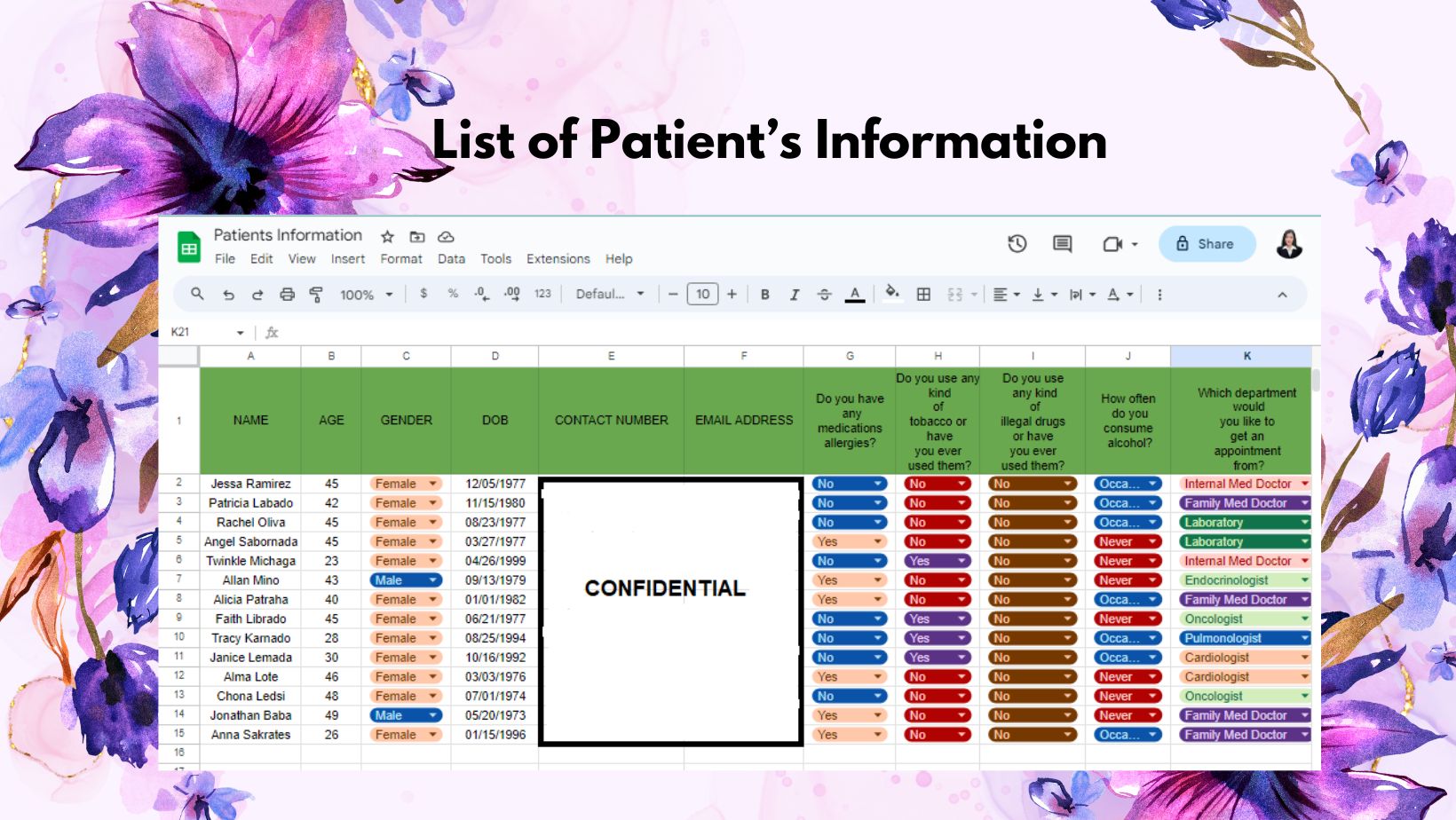Open the zoom level dropdown
The height and width of the screenshot is (820, 1456).
(366, 295)
